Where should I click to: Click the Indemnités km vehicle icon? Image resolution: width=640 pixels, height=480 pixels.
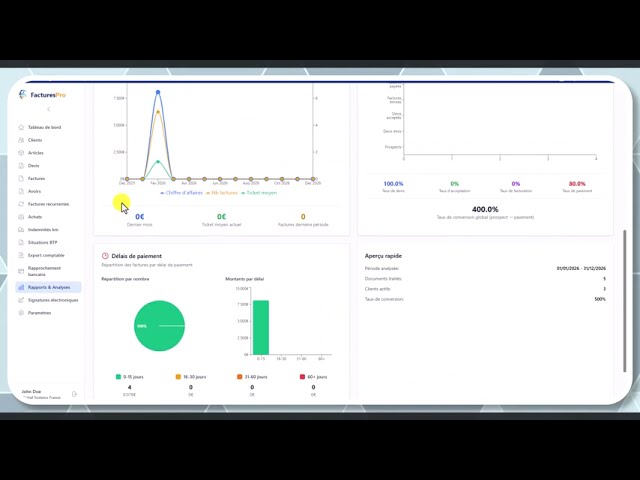coord(21,230)
